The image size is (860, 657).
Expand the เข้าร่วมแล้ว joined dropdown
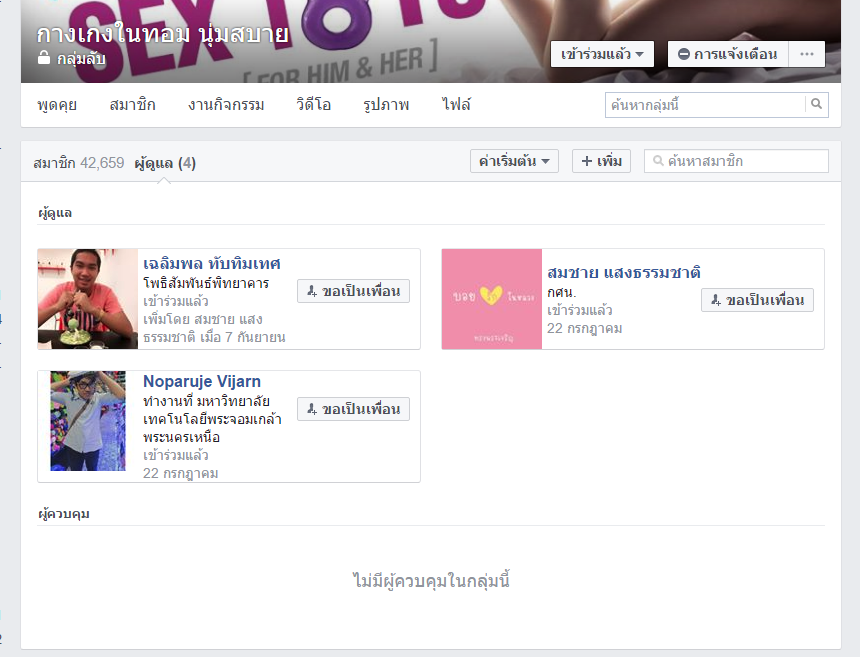coord(602,54)
